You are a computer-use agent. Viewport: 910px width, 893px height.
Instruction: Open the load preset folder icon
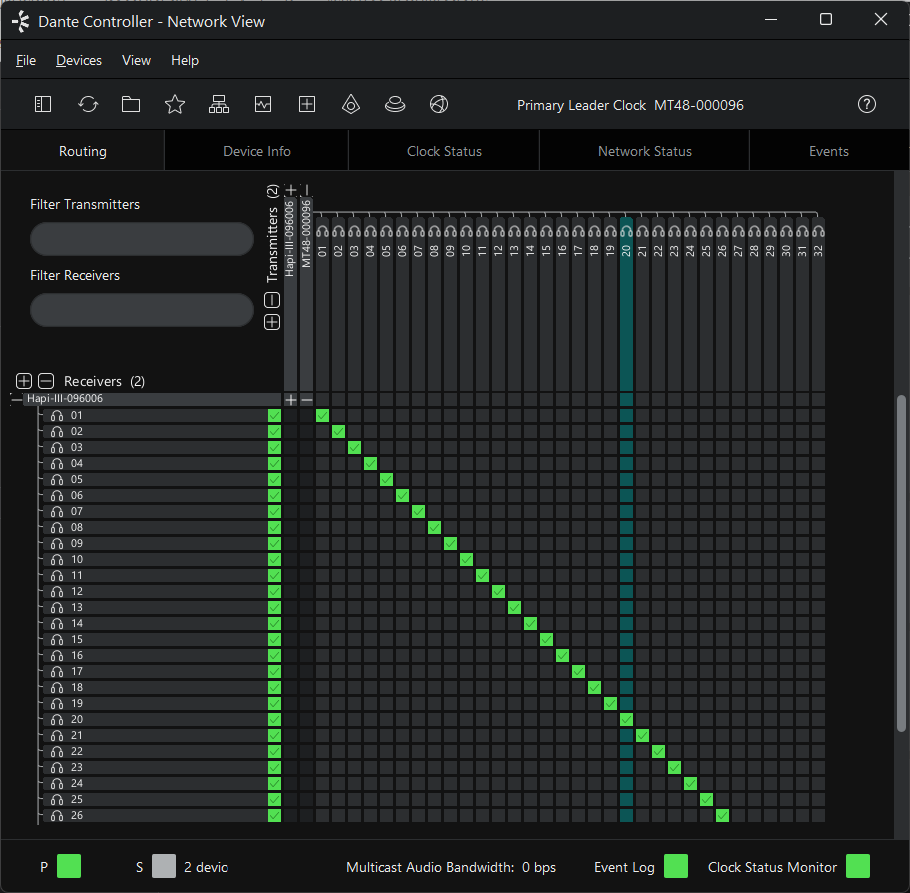point(131,104)
